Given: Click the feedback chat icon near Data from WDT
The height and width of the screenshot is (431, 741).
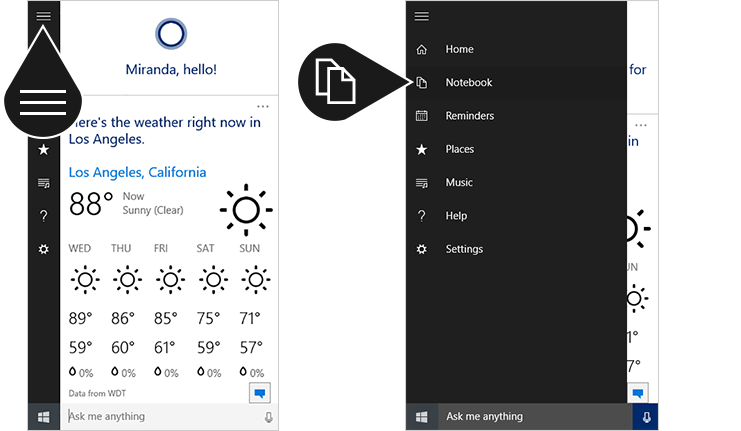Looking at the screenshot, I should [259, 393].
